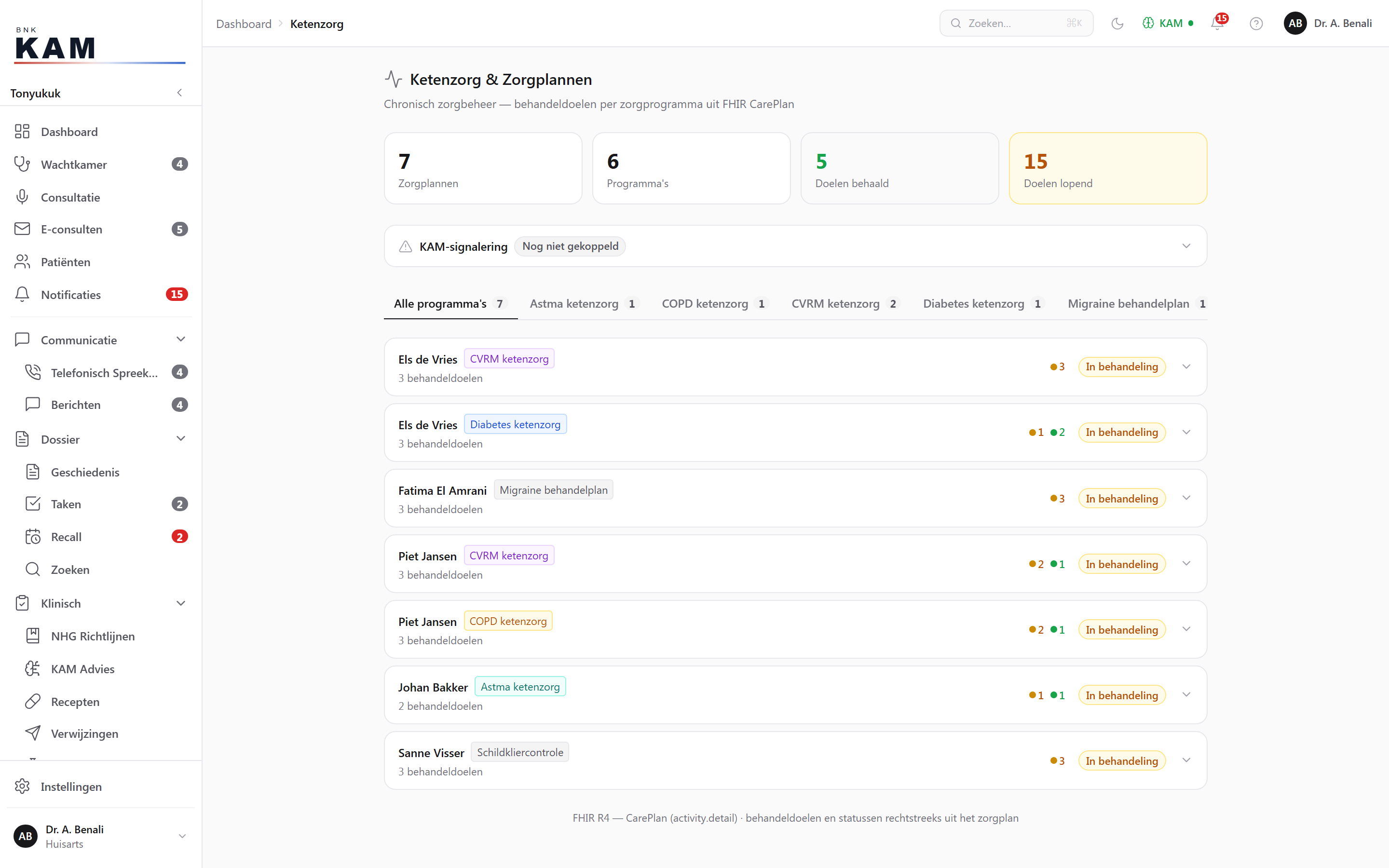
Task: Open Taken checklist item
Action: pyautogui.click(x=106, y=504)
